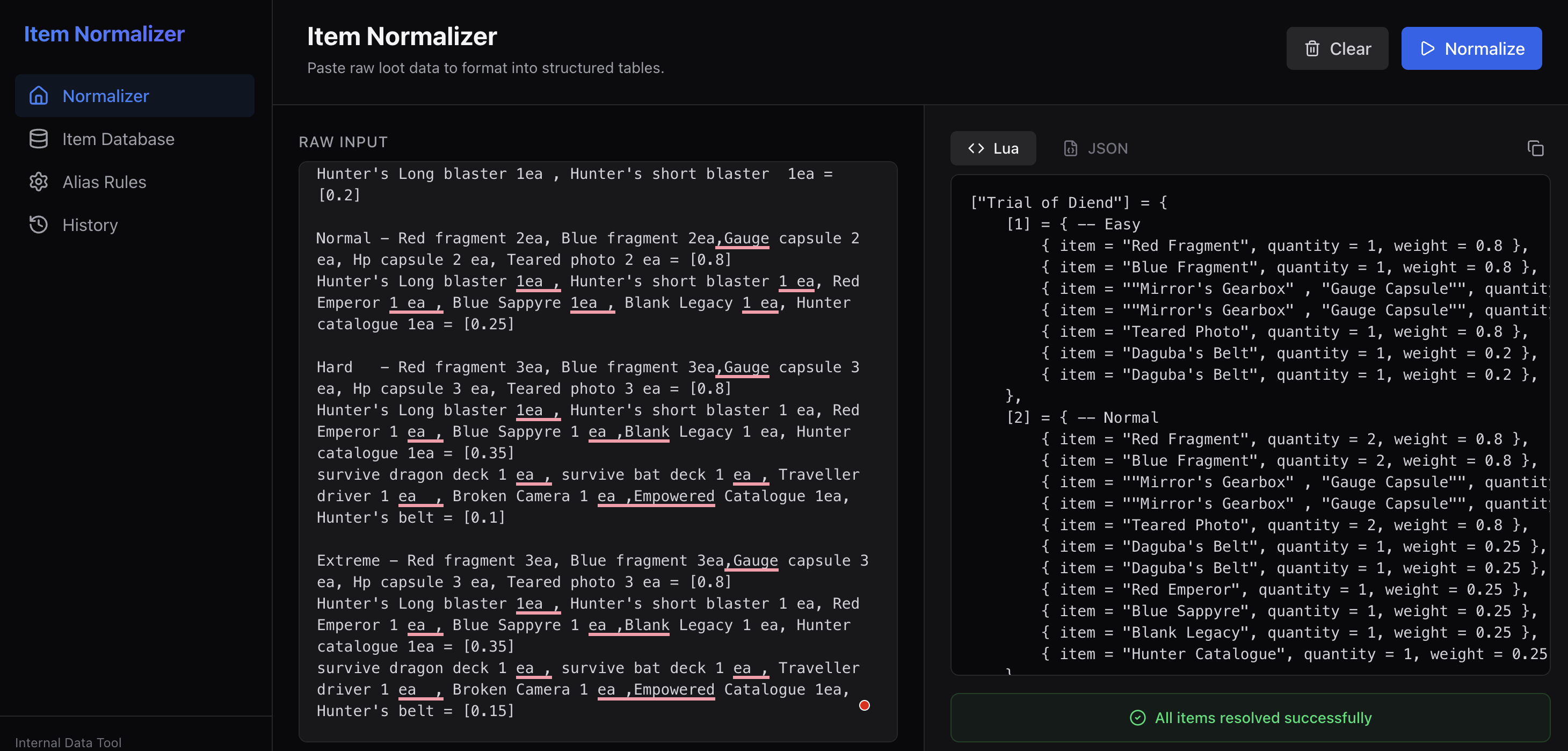1568x751 pixels.
Task: Click the Item Normalizer sidebar logo
Action: pos(104,33)
